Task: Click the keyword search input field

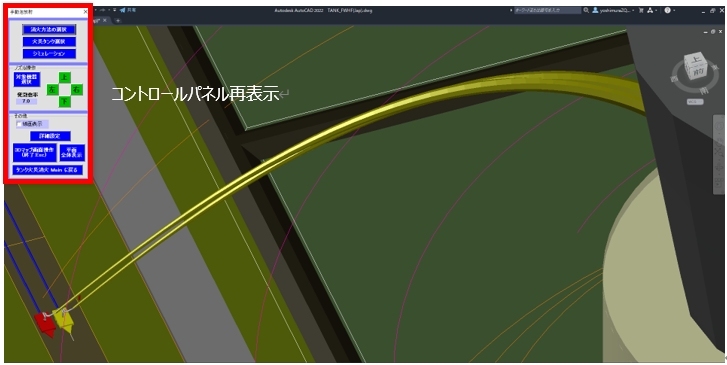Action: pos(548,10)
